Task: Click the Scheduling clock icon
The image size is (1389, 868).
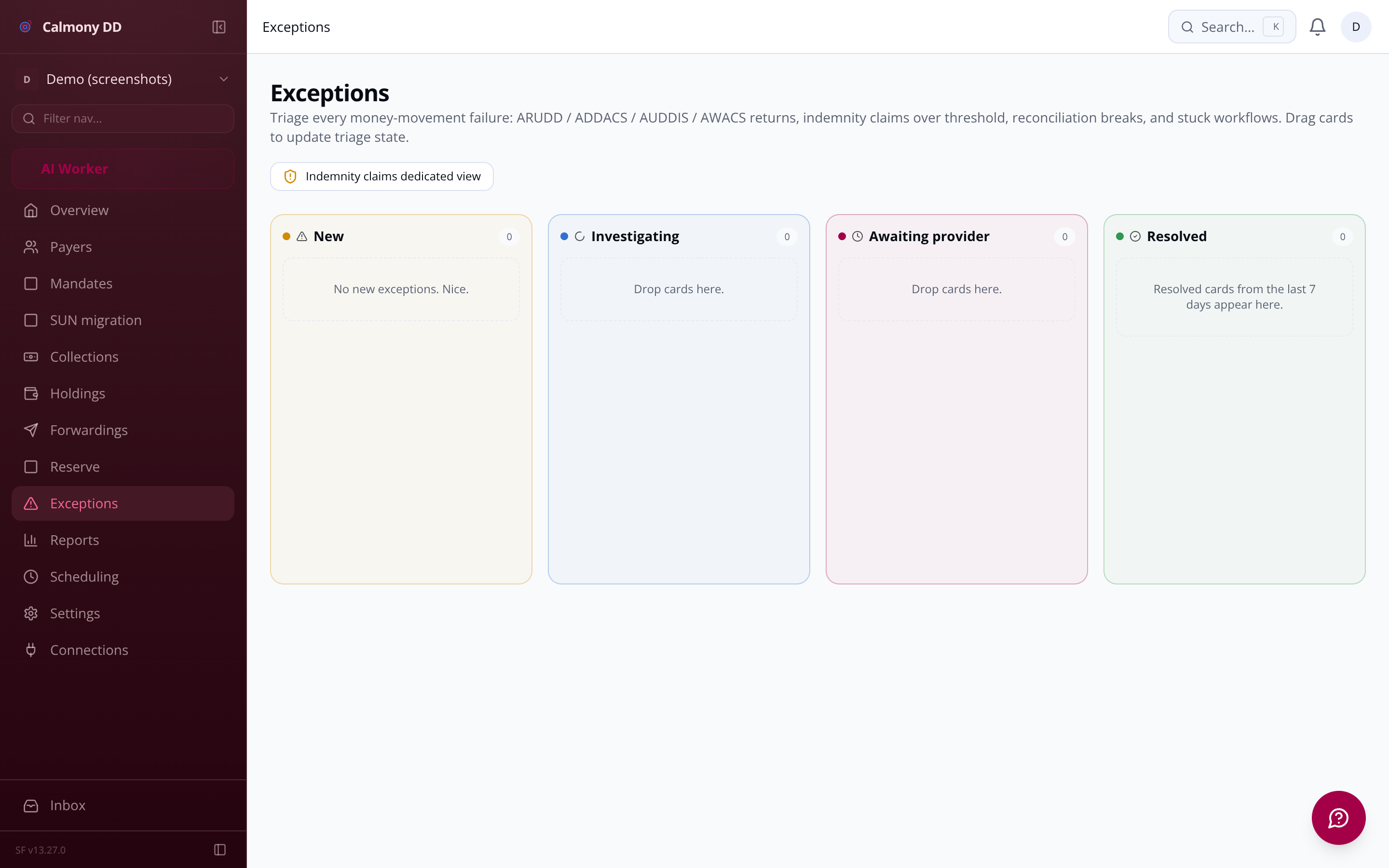Action: tap(31, 577)
